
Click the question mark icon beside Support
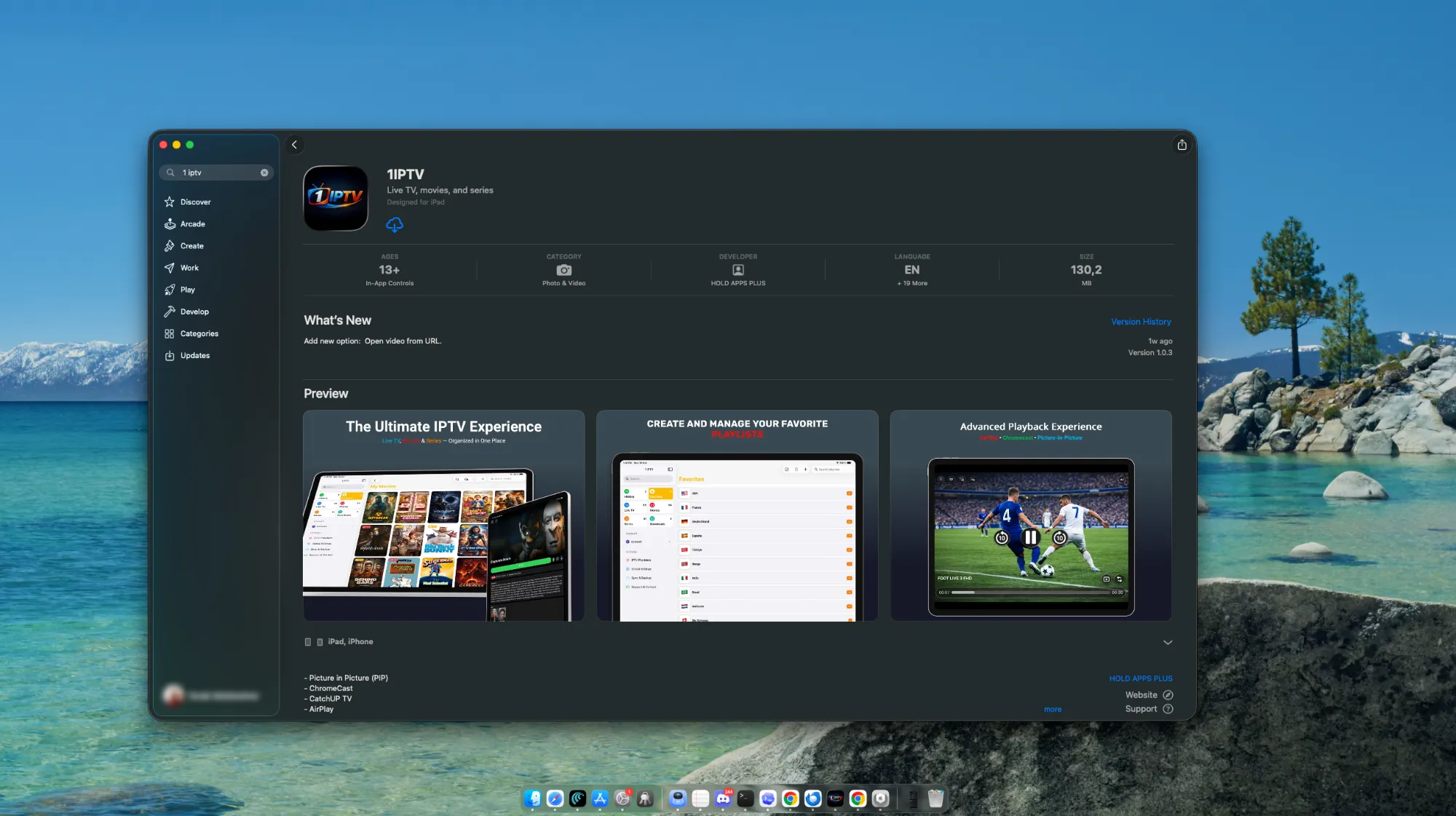click(x=1168, y=709)
